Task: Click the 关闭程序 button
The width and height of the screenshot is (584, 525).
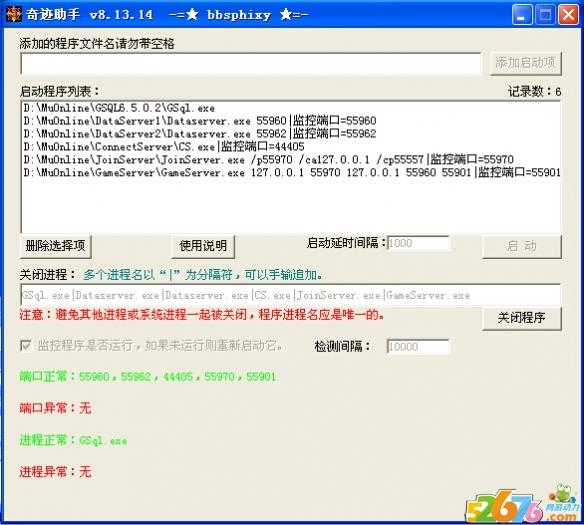Action: coord(522,318)
